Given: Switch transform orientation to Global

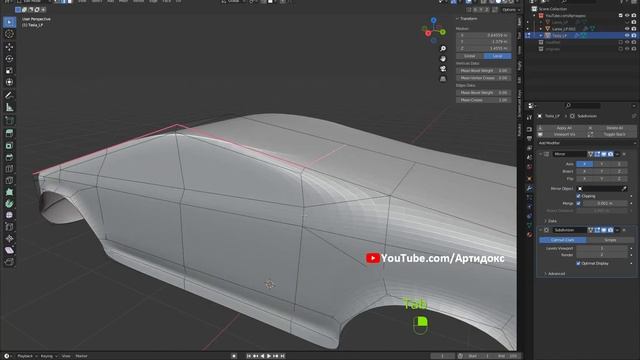Looking at the screenshot, I should coord(470,56).
